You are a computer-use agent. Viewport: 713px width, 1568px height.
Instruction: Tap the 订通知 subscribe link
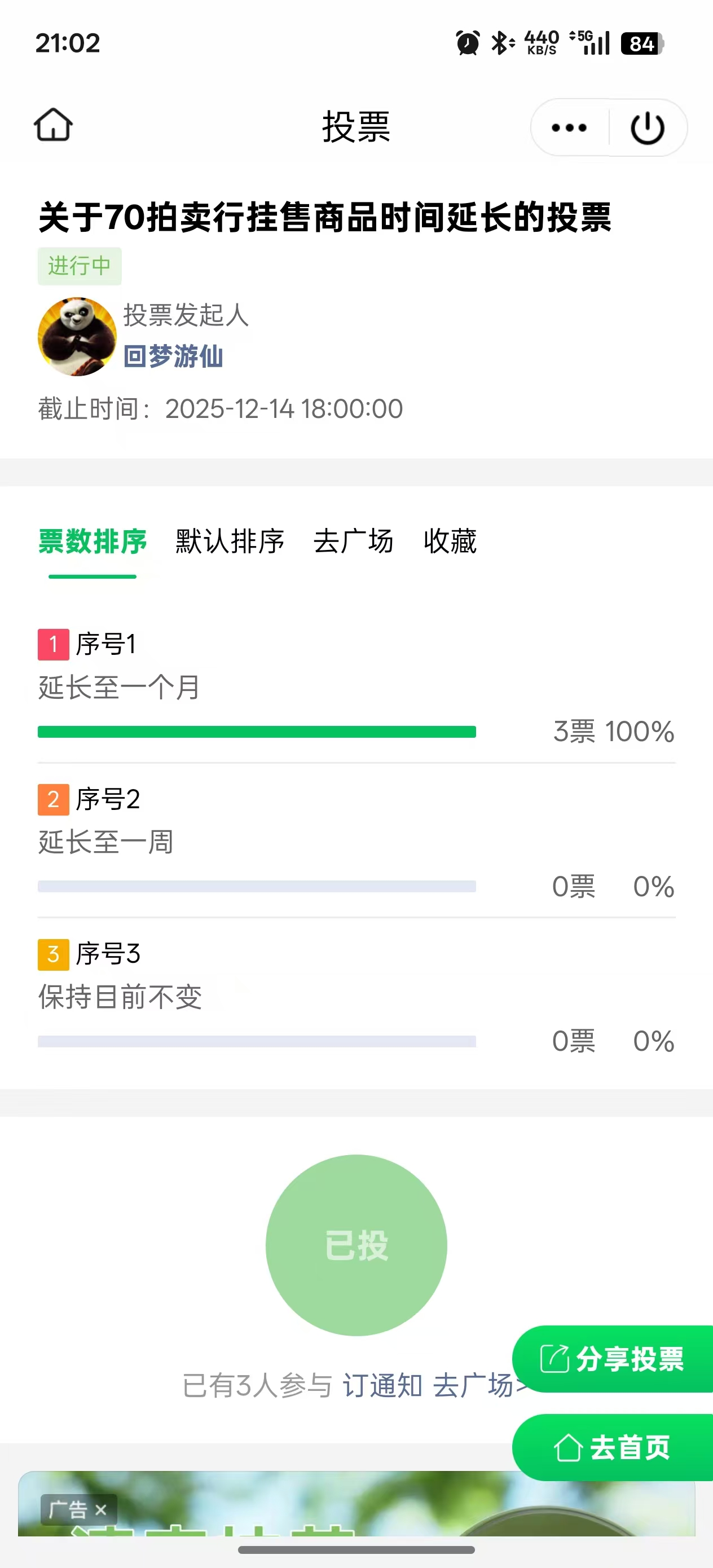[x=382, y=1386]
